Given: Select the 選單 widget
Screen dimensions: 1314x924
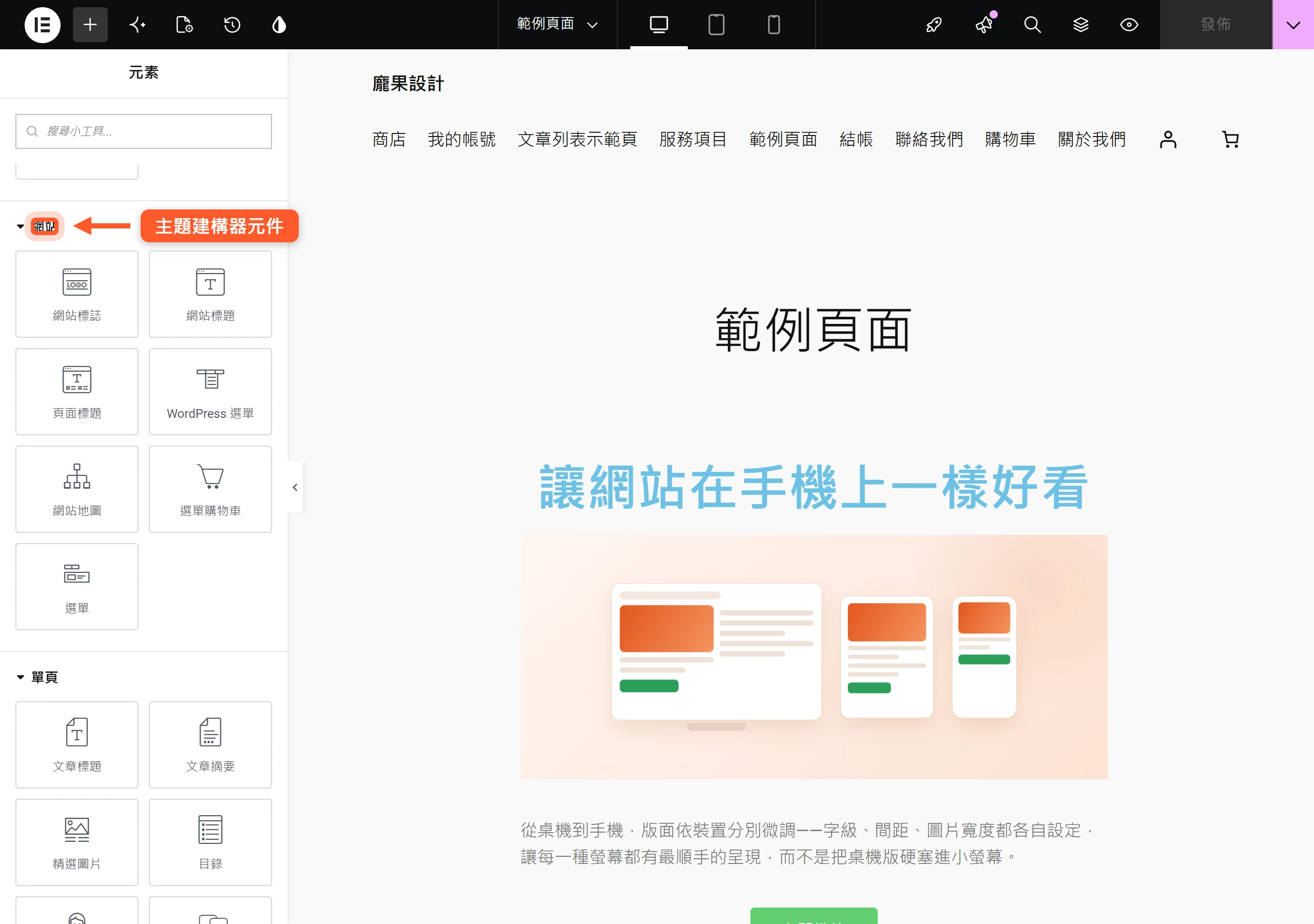Looking at the screenshot, I should click(x=76, y=587).
